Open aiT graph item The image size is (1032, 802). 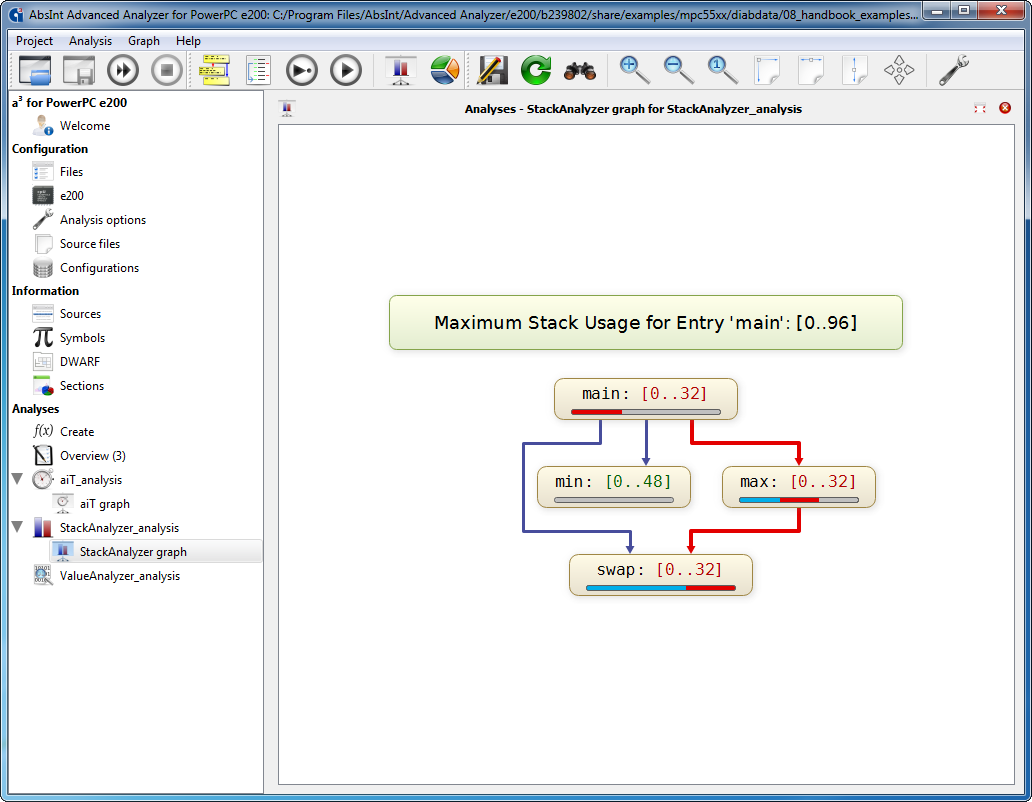tap(105, 504)
